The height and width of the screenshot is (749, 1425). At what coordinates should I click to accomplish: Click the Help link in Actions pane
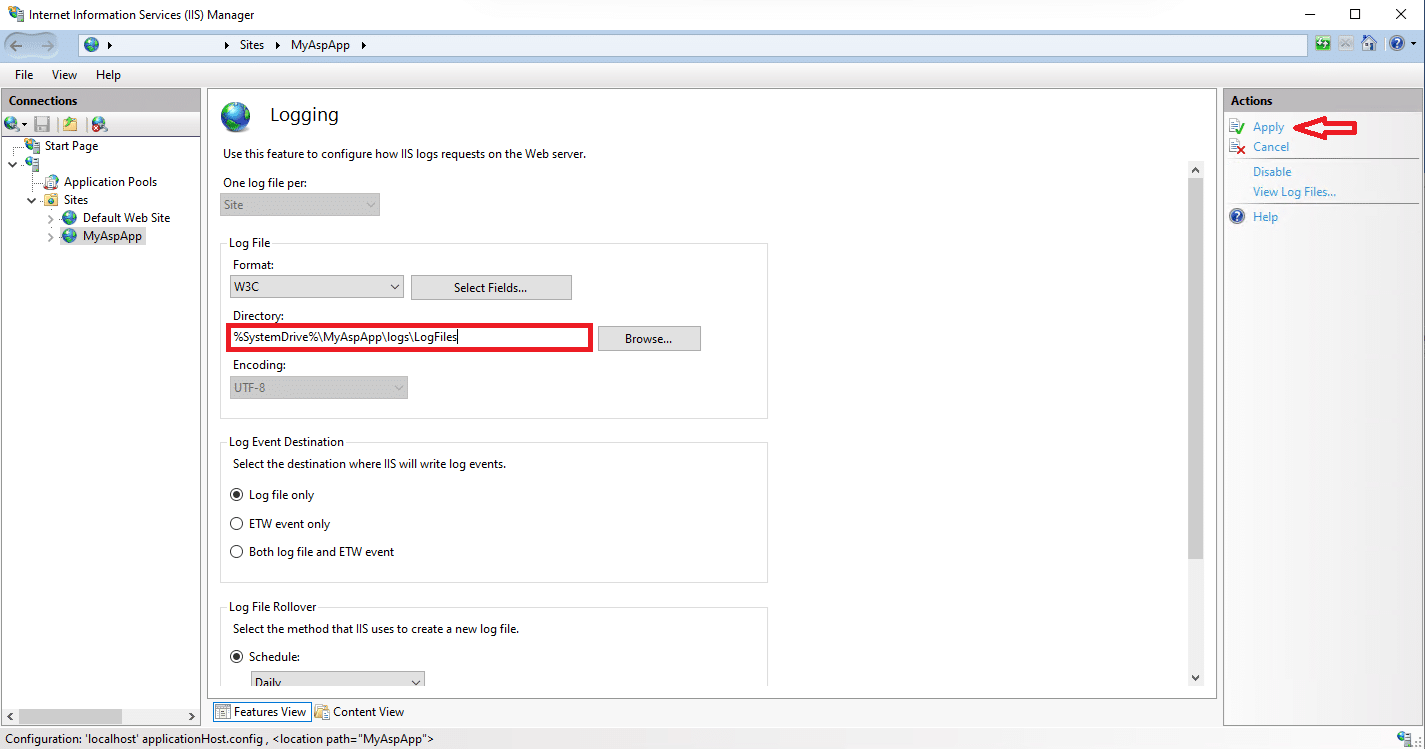[1265, 217]
